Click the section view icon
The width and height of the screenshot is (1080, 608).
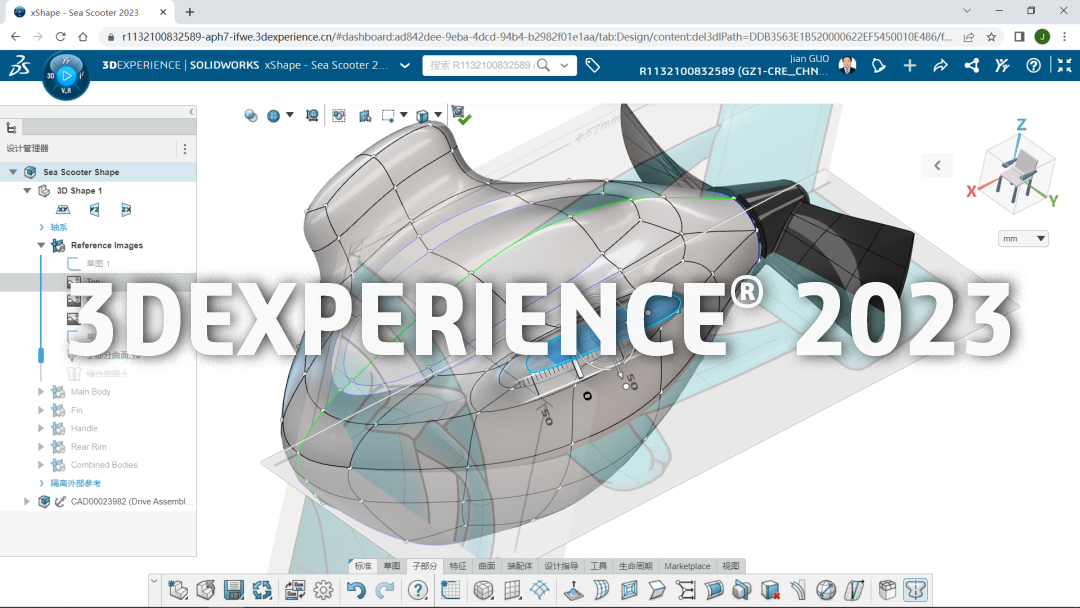pos(365,116)
